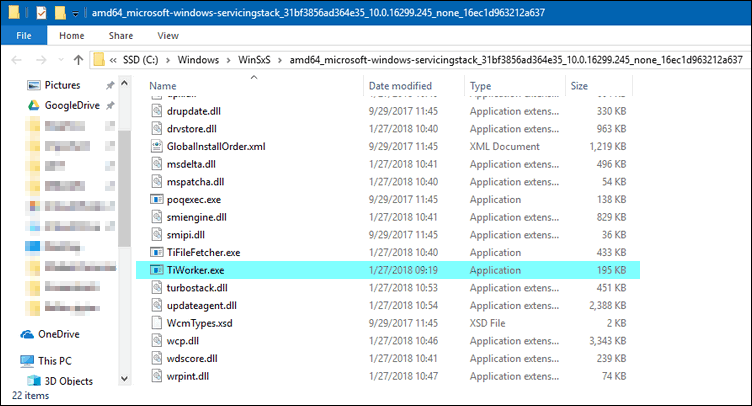Viewport: 752px width, 406px height.
Task: Open 3D Objects in navigation pane
Action: pos(68,381)
